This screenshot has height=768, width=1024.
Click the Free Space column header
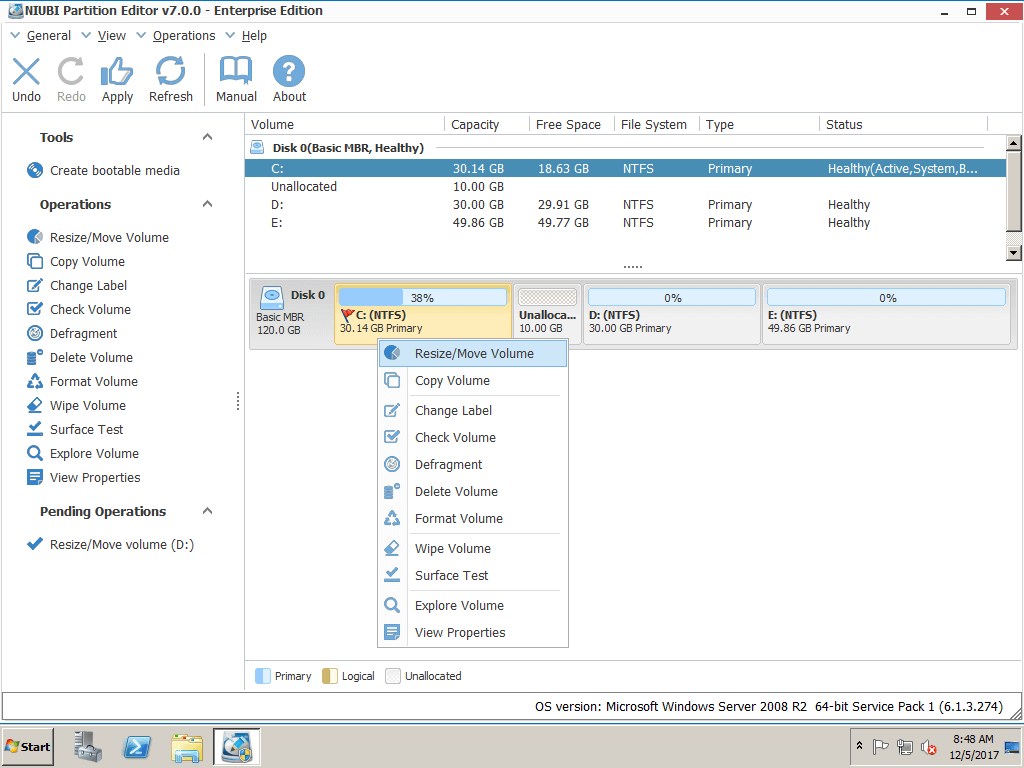(571, 124)
